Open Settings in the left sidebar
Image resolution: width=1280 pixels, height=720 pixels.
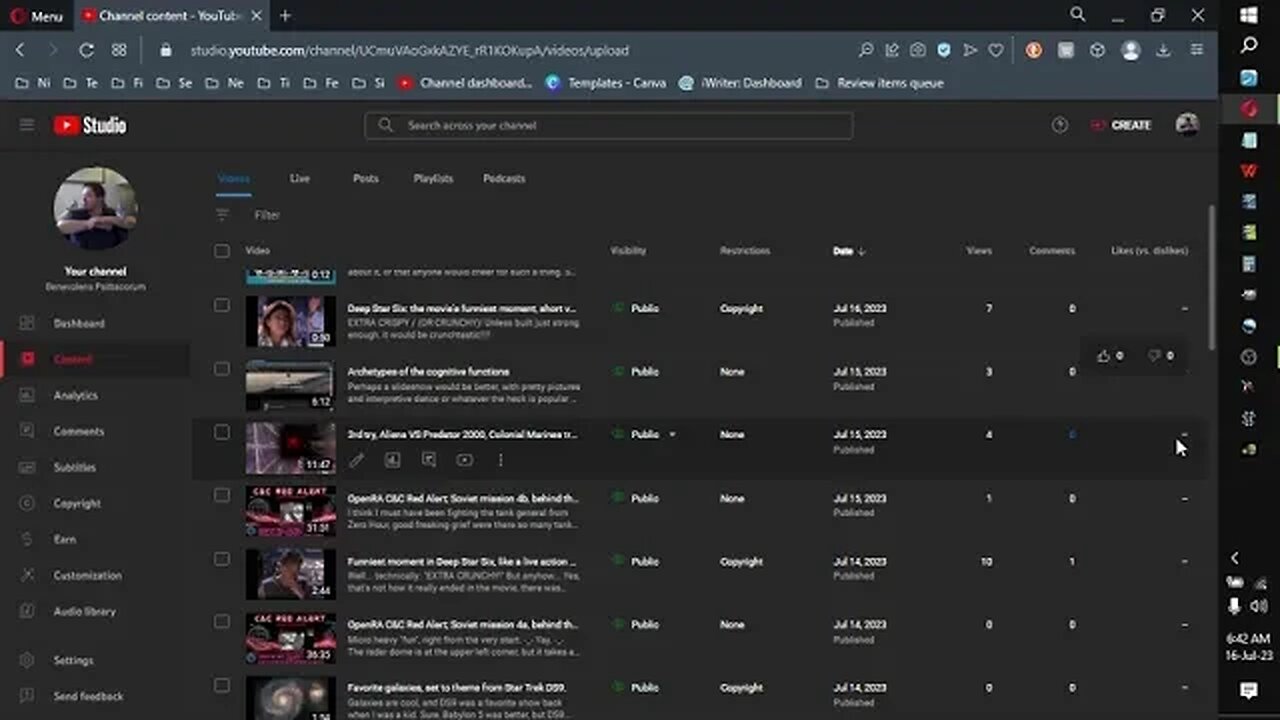73,660
